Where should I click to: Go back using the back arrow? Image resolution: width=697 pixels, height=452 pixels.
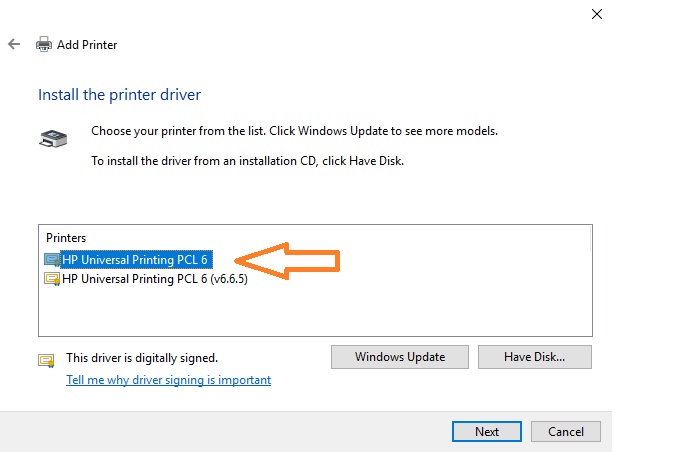[14, 44]
